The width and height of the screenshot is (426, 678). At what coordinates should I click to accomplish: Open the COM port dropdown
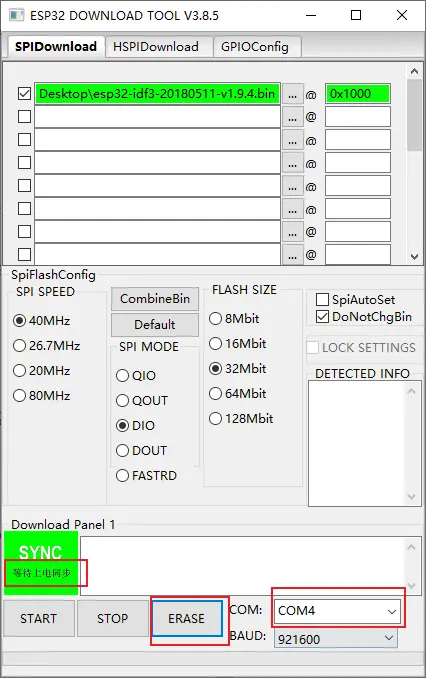337,611
